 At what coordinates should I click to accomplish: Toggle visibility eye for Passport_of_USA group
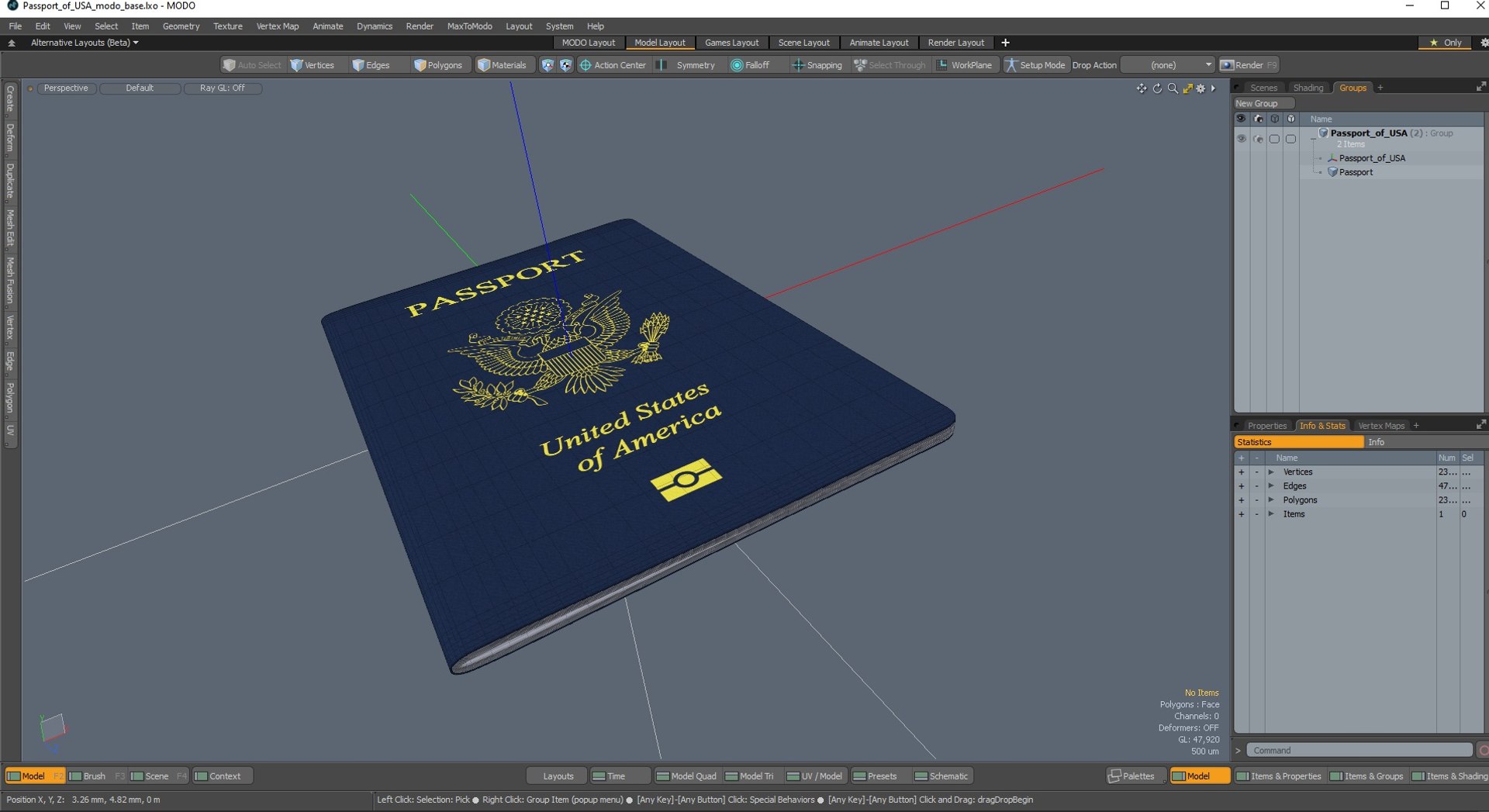click(x=1241, y=139)
